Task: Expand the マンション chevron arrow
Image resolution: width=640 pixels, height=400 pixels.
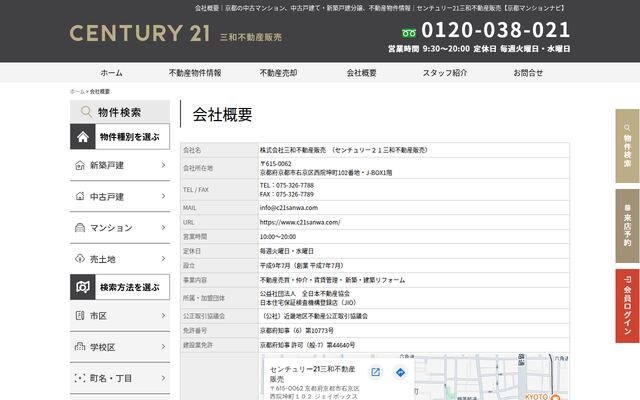Action: point(163,227)
